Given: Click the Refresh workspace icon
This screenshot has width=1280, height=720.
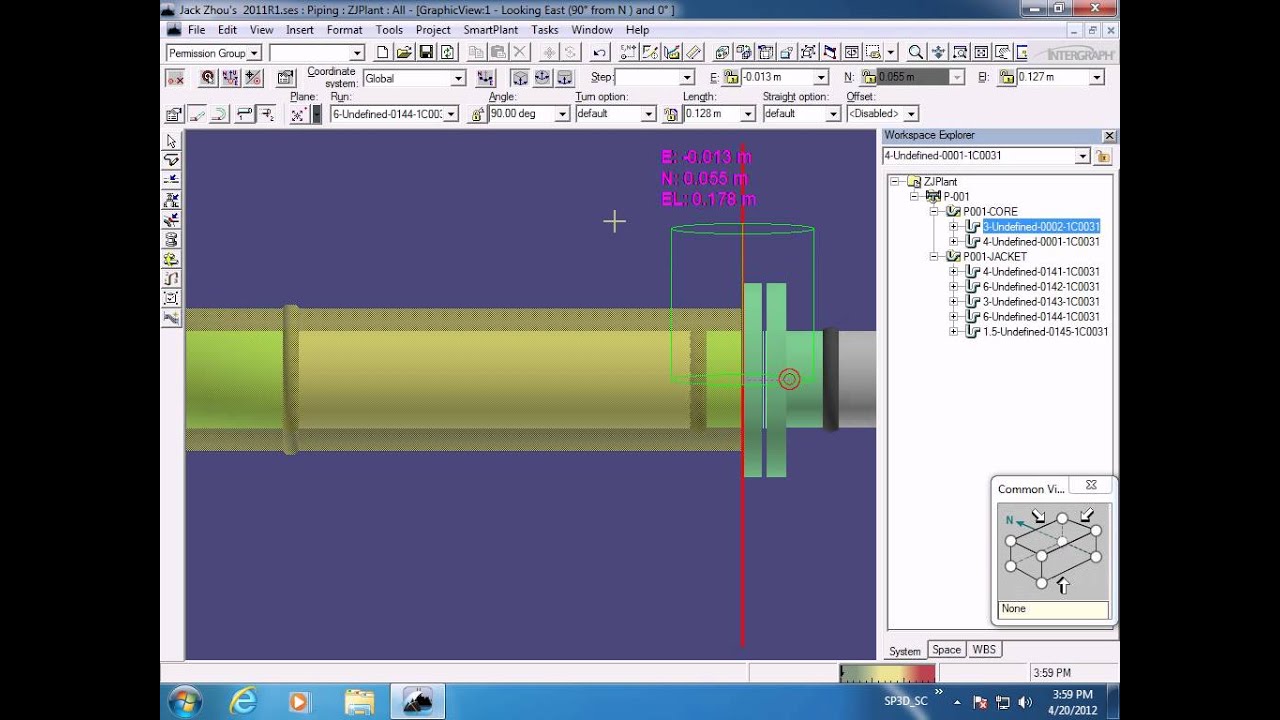Looking at the screenshot, I should point(447,53).
